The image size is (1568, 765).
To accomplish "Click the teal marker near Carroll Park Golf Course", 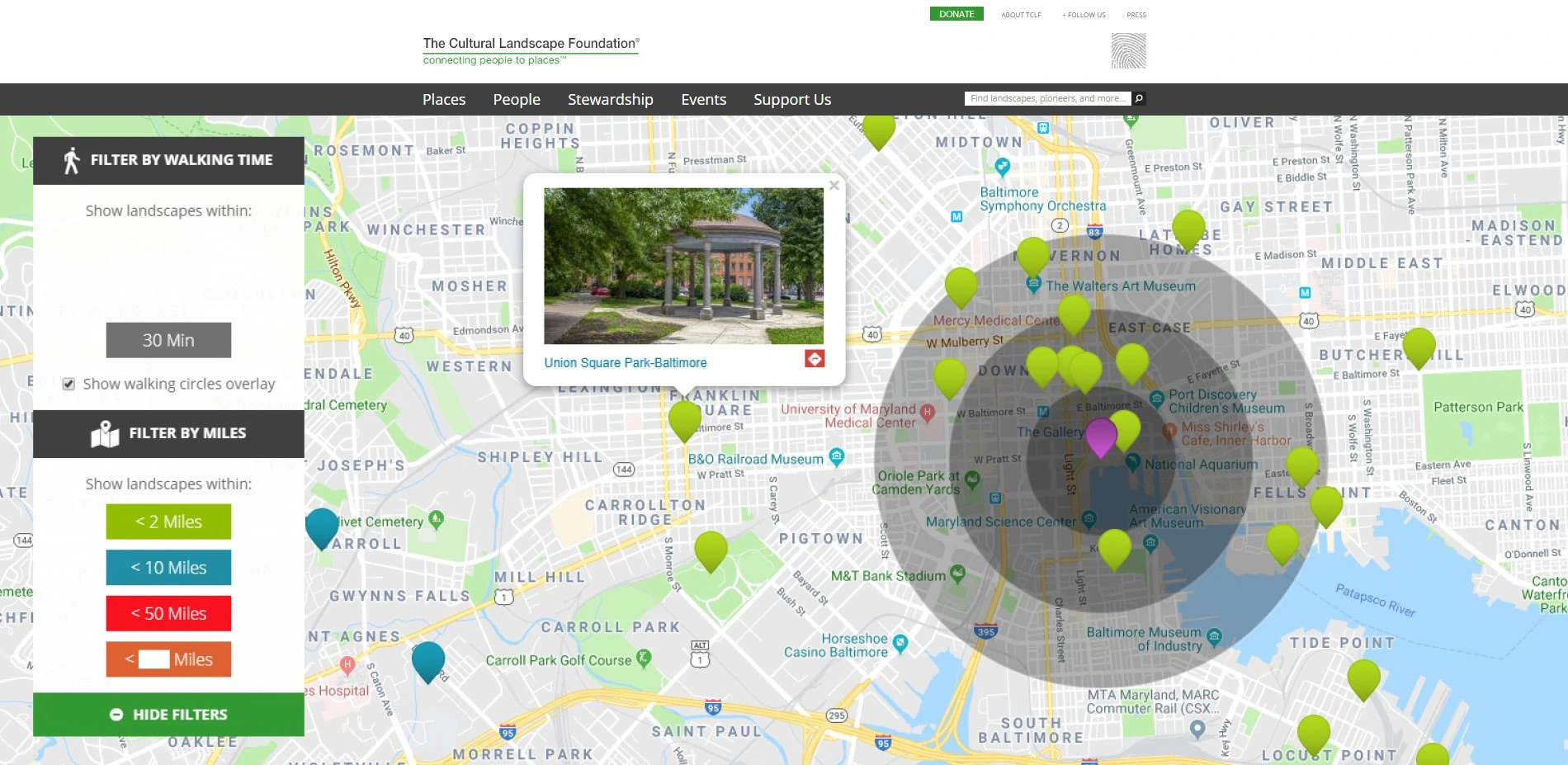I will [x=427, y=660].
